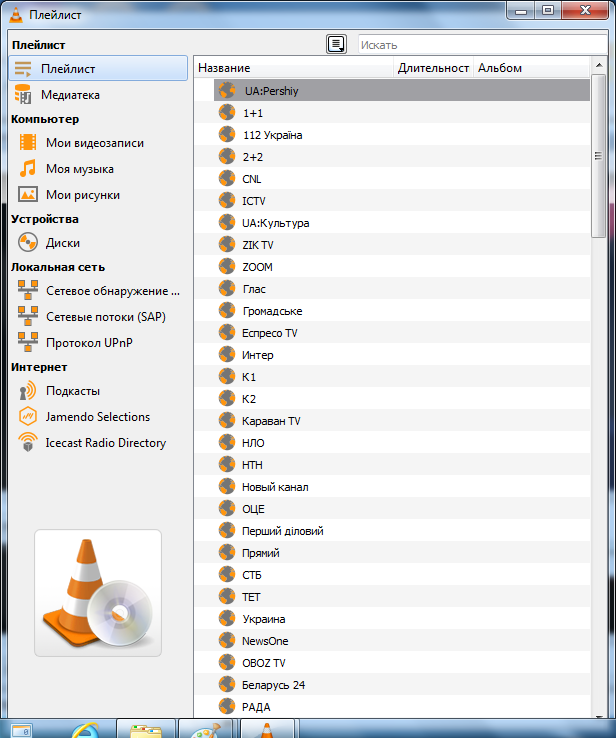This screenshot has height=738, width=616.
Task: Select the OBOZ TV channel
Action: 392,663
